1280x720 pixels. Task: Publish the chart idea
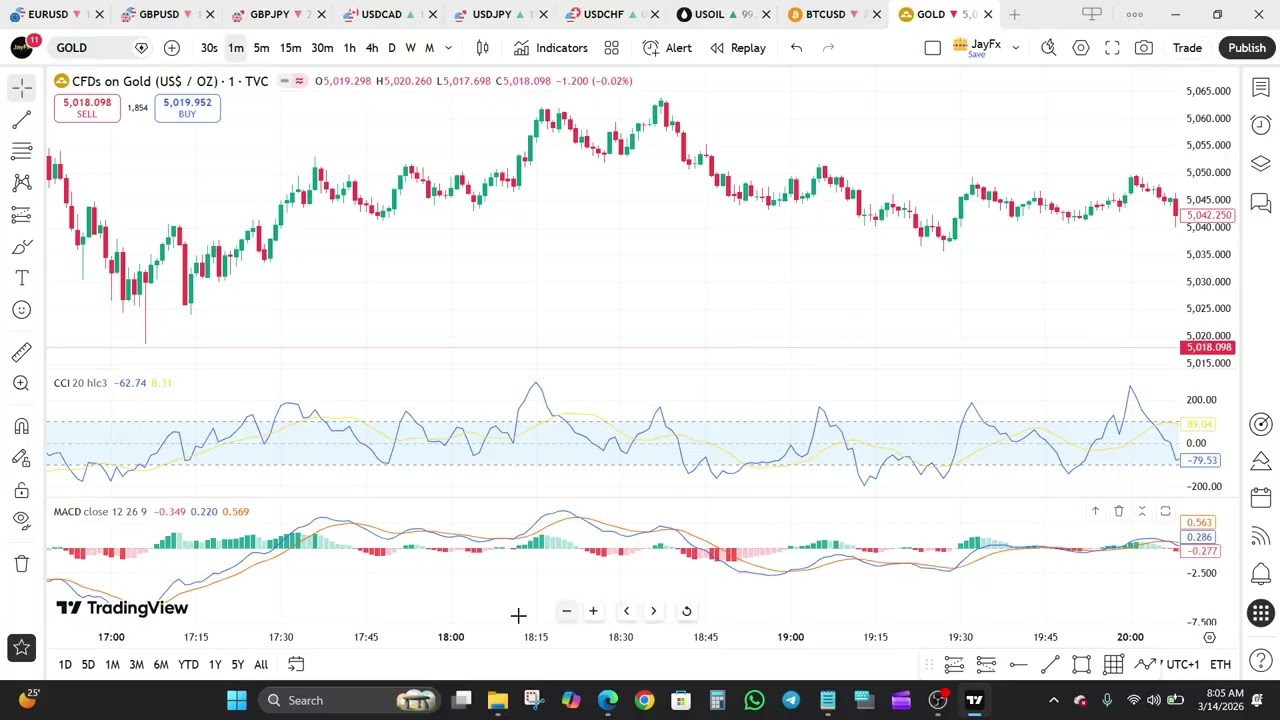pos(1247,48)
